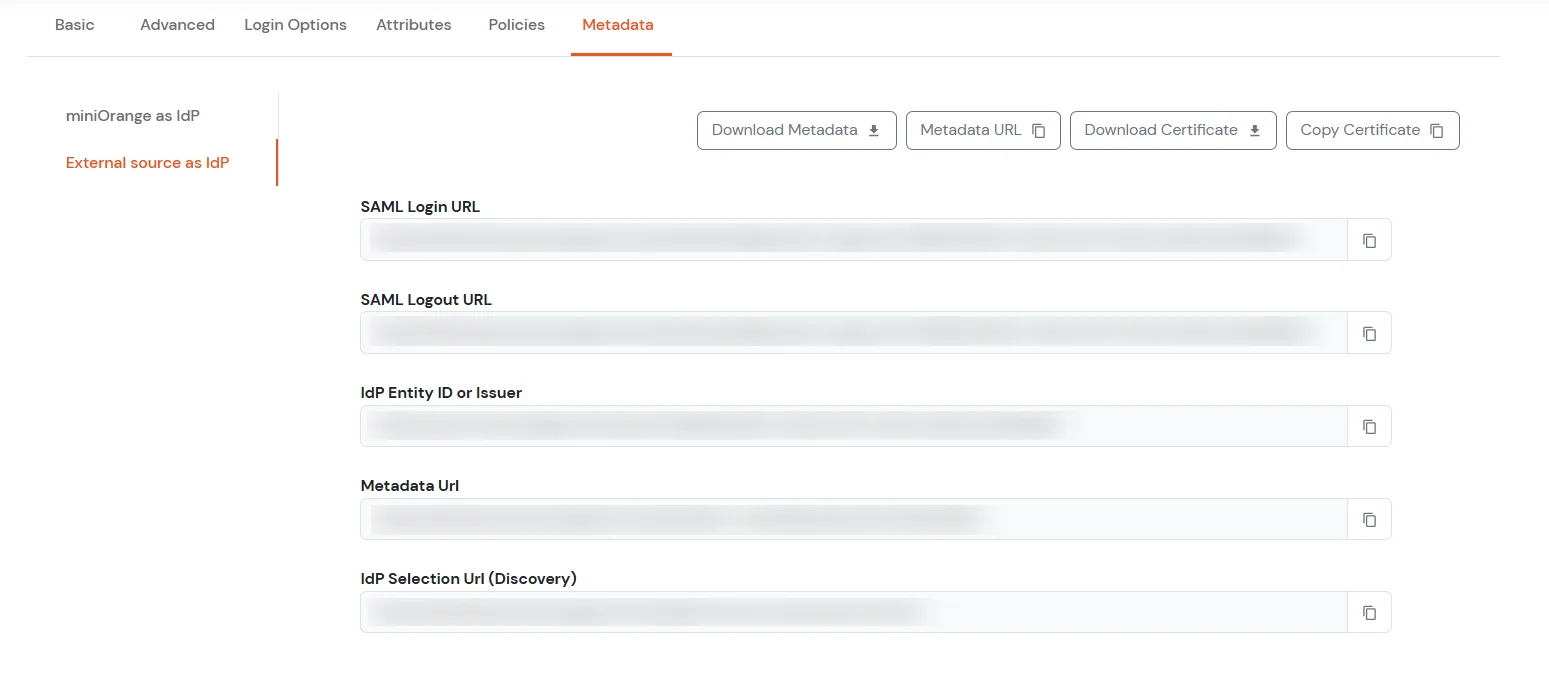Switch to the Policies tab
The width and height of the screenshot is (1549, 682).
click(516, 24)
